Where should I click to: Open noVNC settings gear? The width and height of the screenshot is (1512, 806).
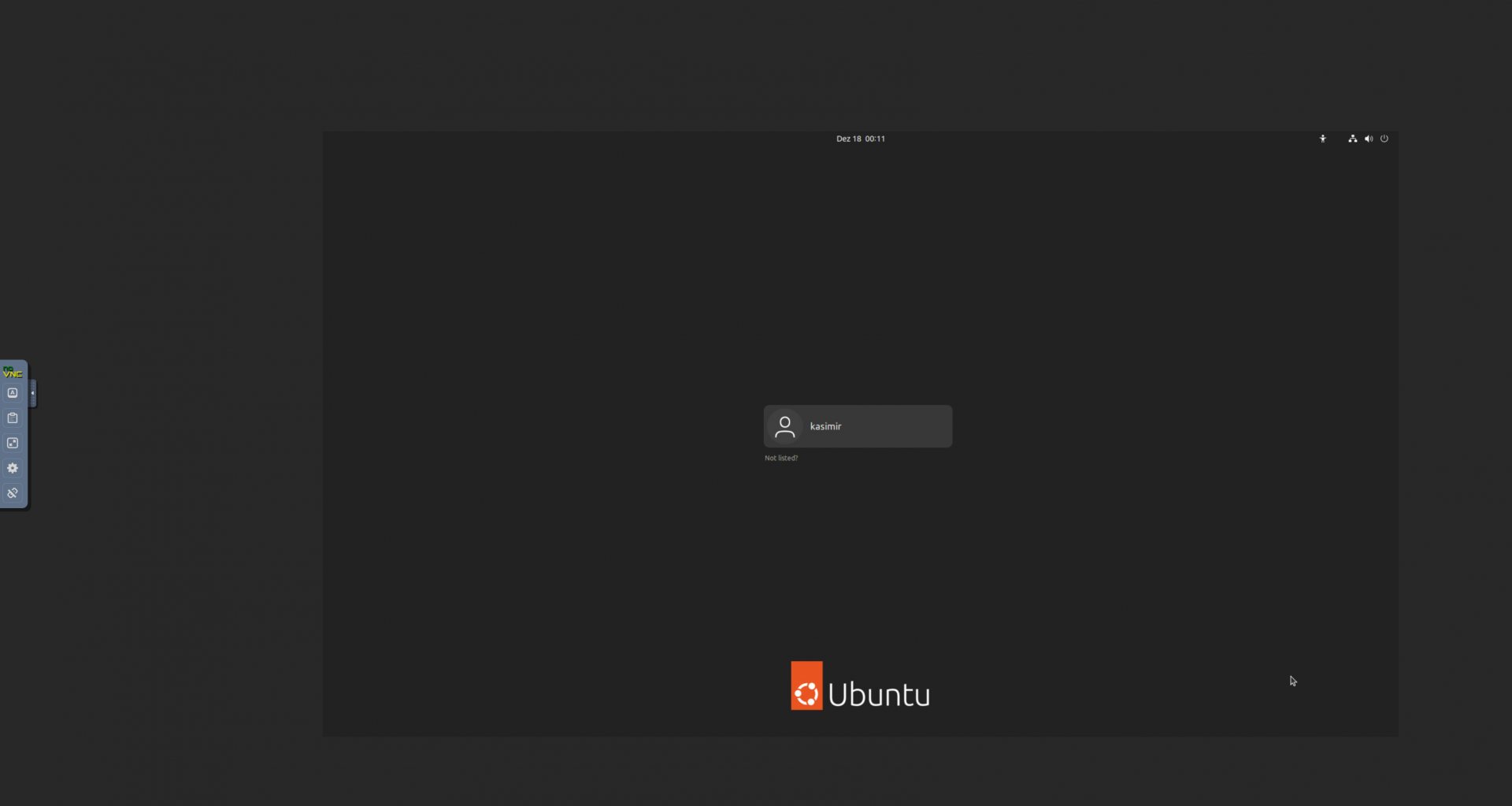click(x=13, y=468)
